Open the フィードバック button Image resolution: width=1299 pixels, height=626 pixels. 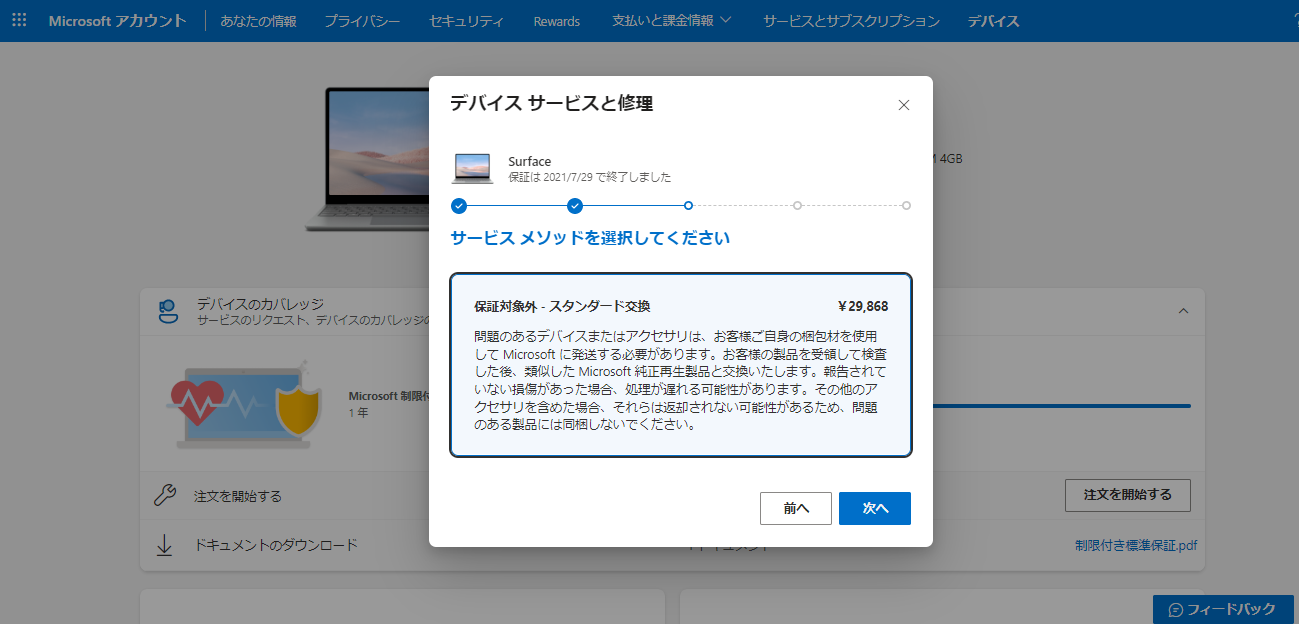coord(1222,610)
